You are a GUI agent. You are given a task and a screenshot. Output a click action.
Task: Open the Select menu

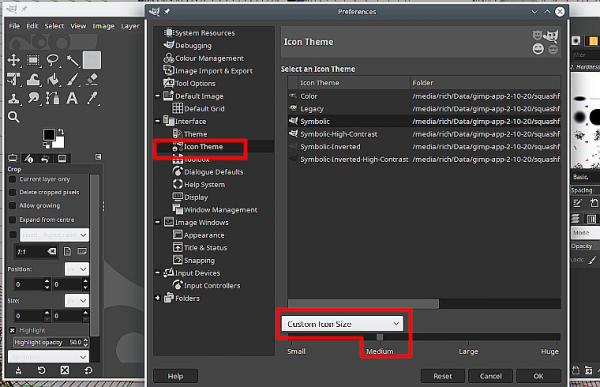click(x=54, y=26)
